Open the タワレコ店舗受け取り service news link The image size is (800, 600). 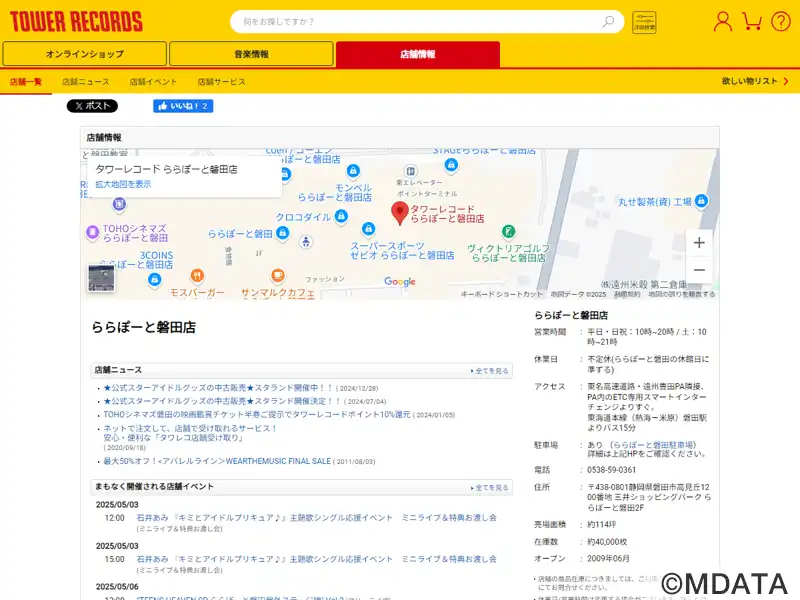[x=190, y=433]
